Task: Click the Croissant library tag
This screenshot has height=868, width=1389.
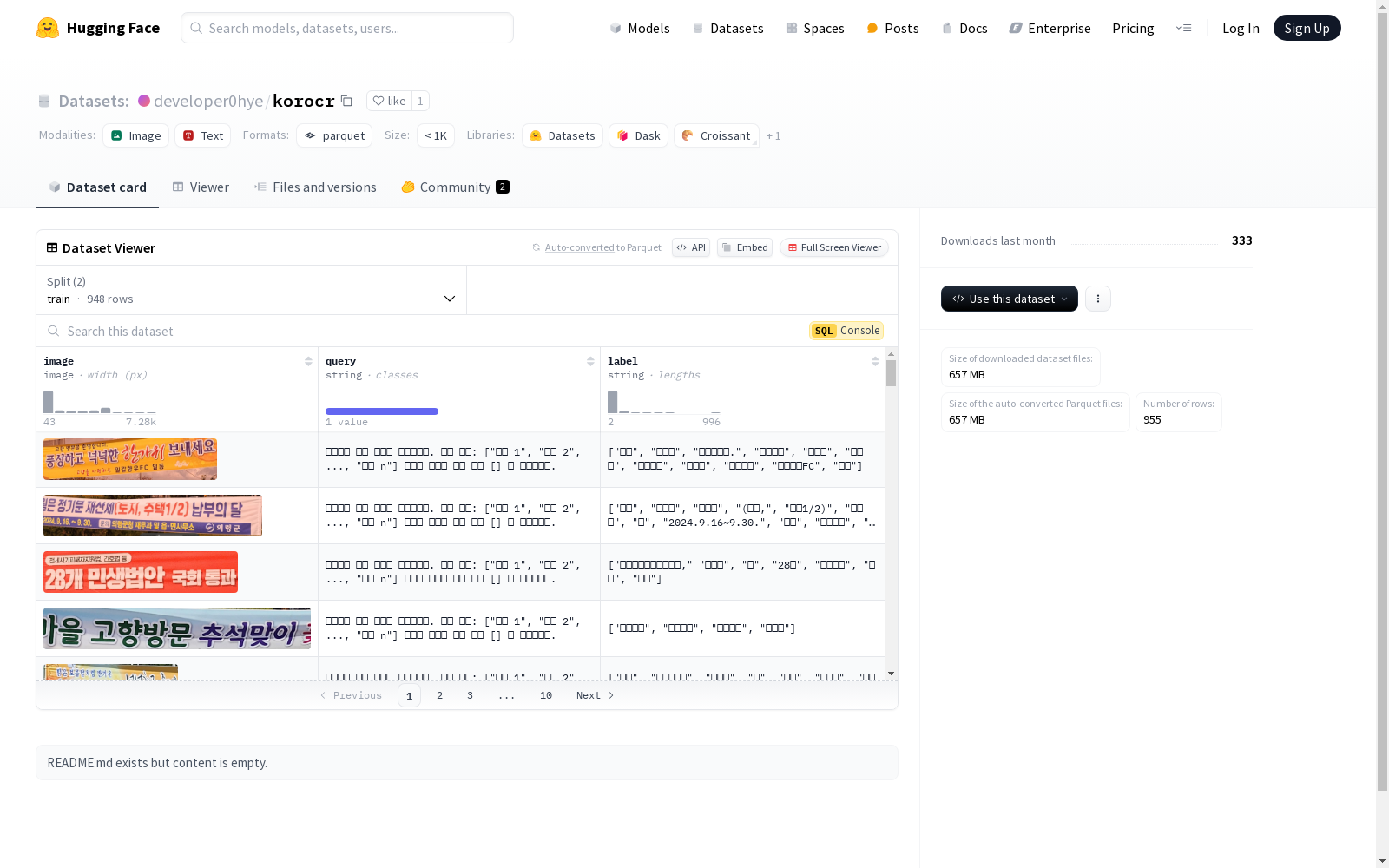Action: point(716,135)
